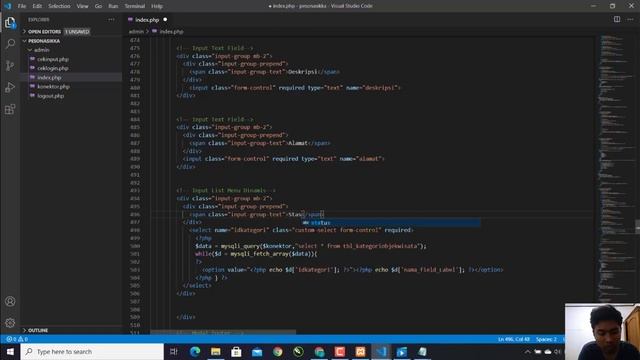This screenshot has height=360, width=640.
Task: Open cekinput.php in the explorer
Action: tap(53, 59)
